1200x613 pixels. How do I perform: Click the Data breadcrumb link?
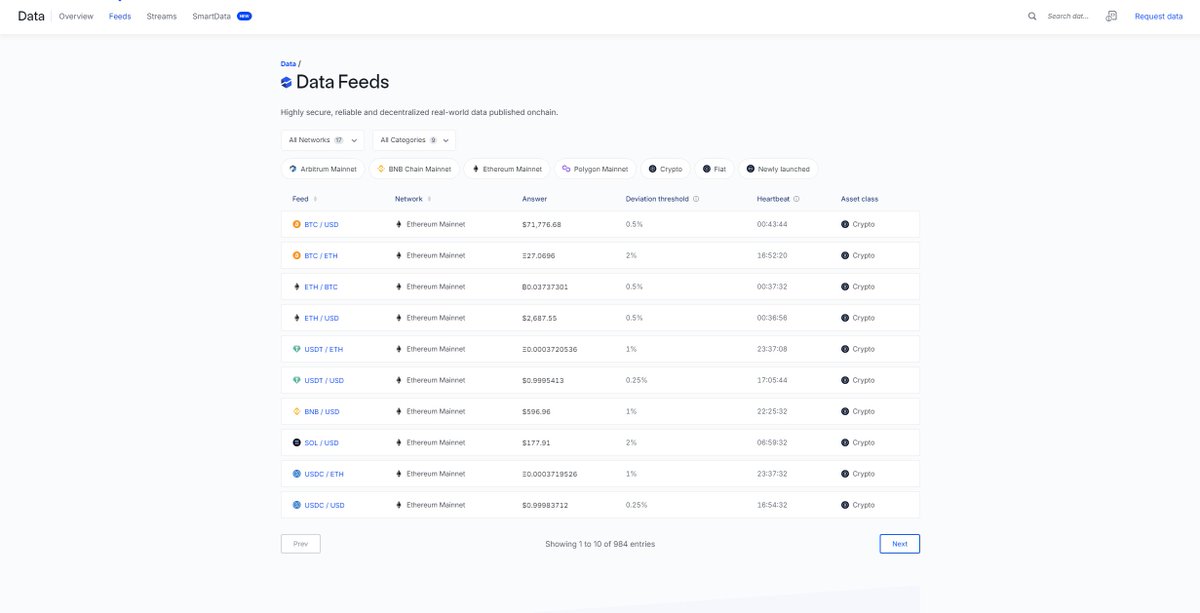(x=288, y=63)
